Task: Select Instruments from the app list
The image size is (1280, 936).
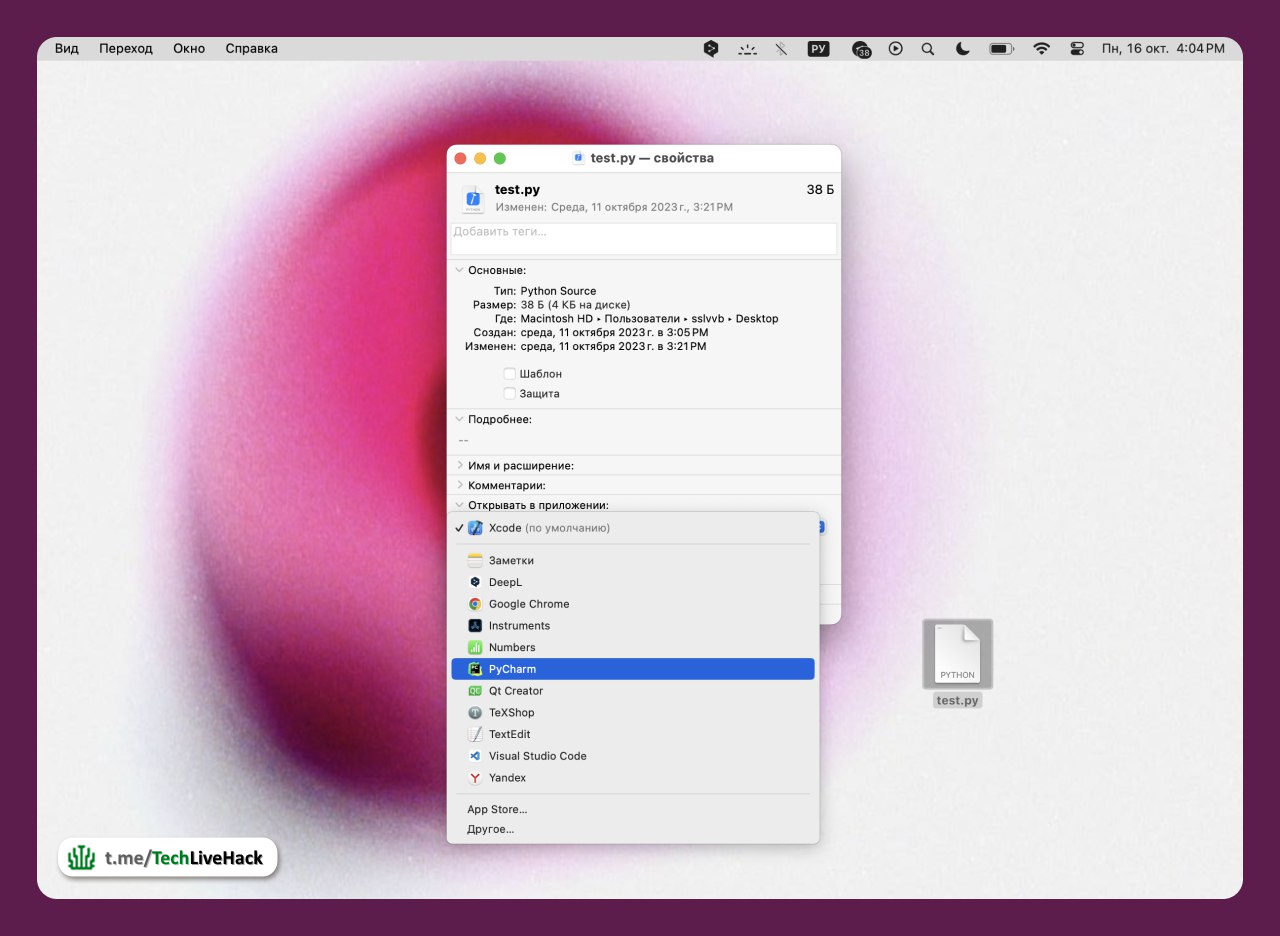Action: [633, 626]
